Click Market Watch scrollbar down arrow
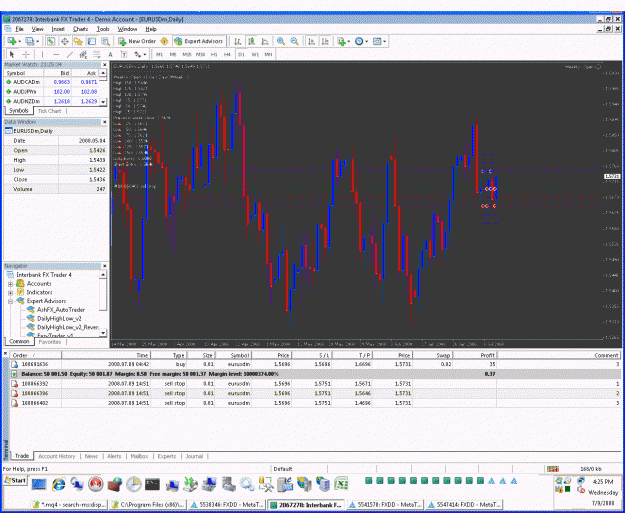The width and height of the screenshot is (625, 513). [x=103, y=102]
